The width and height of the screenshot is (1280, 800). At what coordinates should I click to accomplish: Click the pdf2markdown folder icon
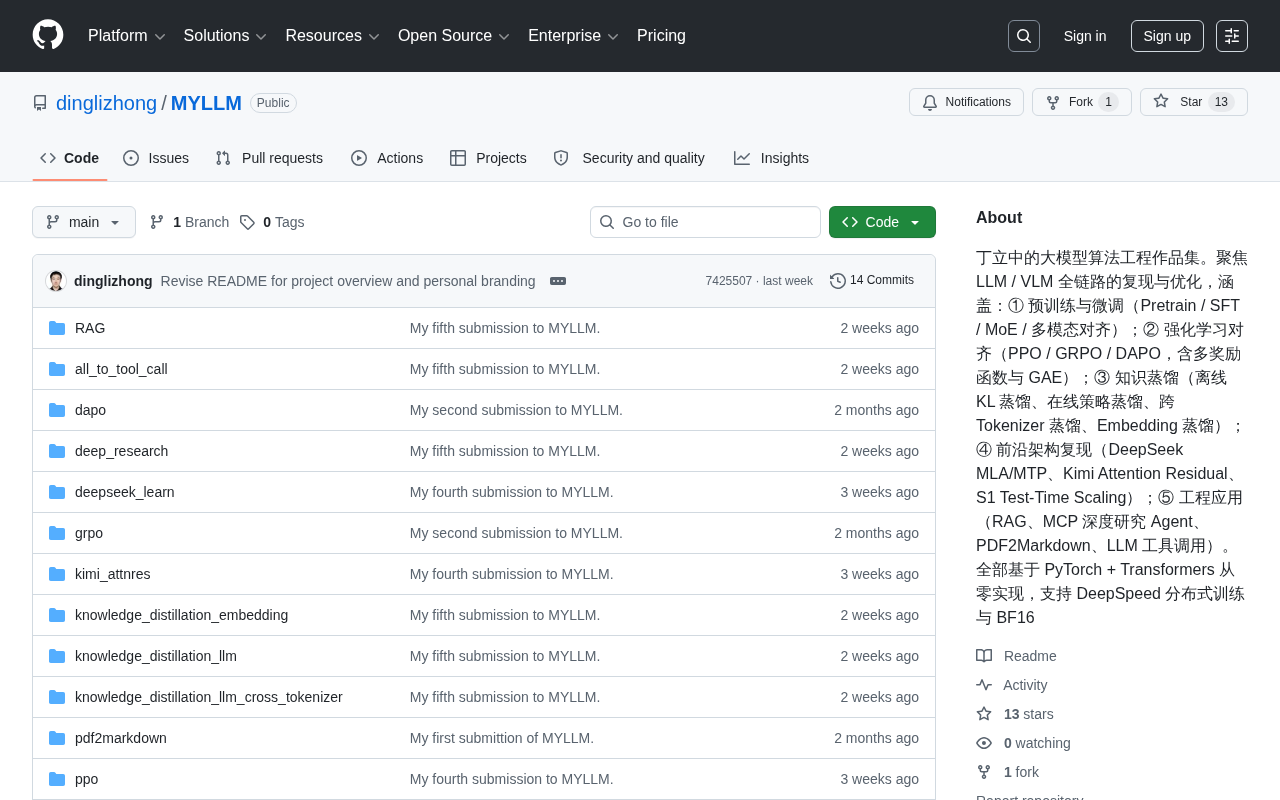(x=57, y=738)
